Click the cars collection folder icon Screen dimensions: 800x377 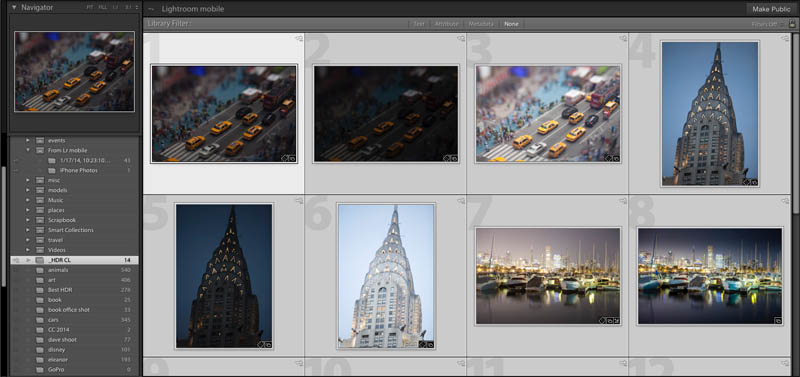point(40,320)
